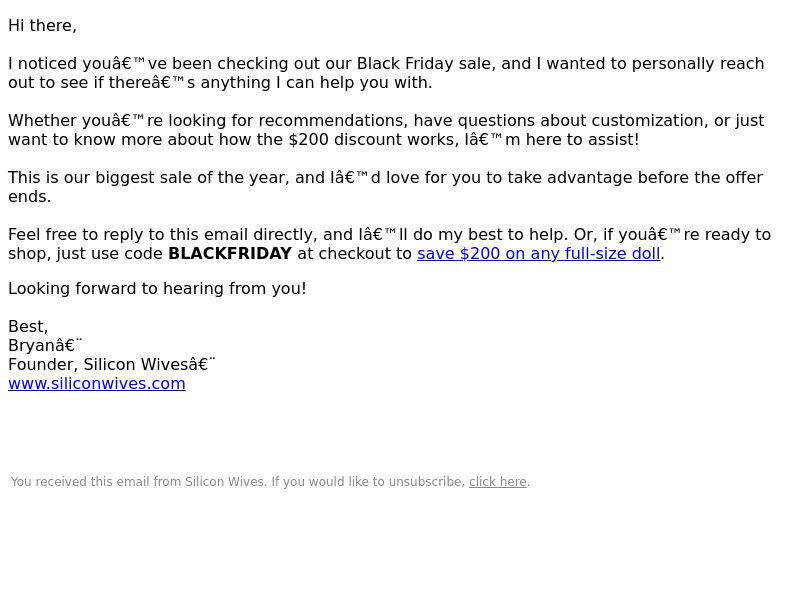Screen dimensions: 800x600
Task: Click 'Looking forward to hearing from you!' line
Action: point(157,289)
